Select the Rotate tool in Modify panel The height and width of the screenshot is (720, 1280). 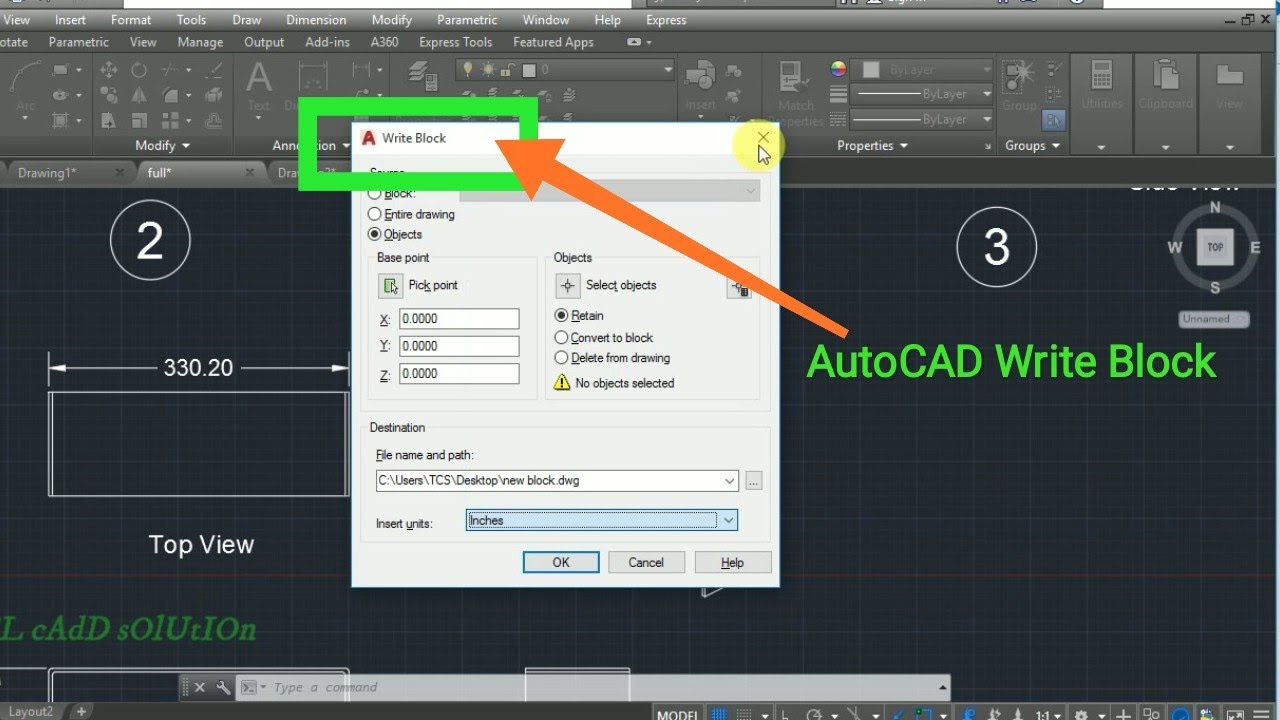[139, 70]
